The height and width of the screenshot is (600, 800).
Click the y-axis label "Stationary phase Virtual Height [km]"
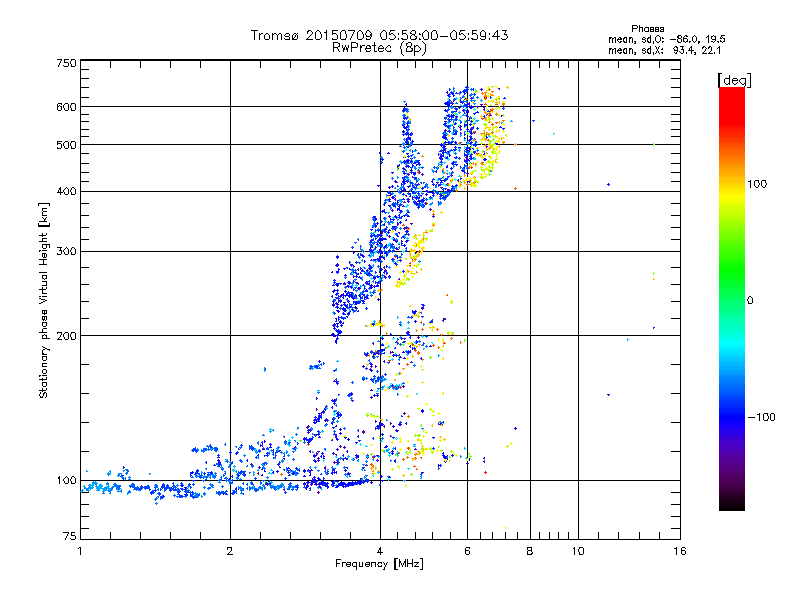point(43,300)
